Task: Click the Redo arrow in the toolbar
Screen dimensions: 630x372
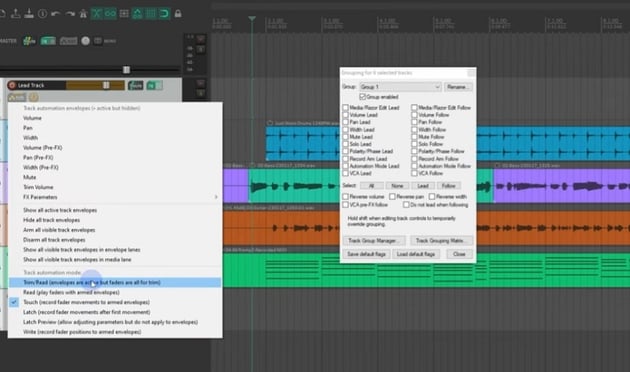Action: [x=70, y=14]
